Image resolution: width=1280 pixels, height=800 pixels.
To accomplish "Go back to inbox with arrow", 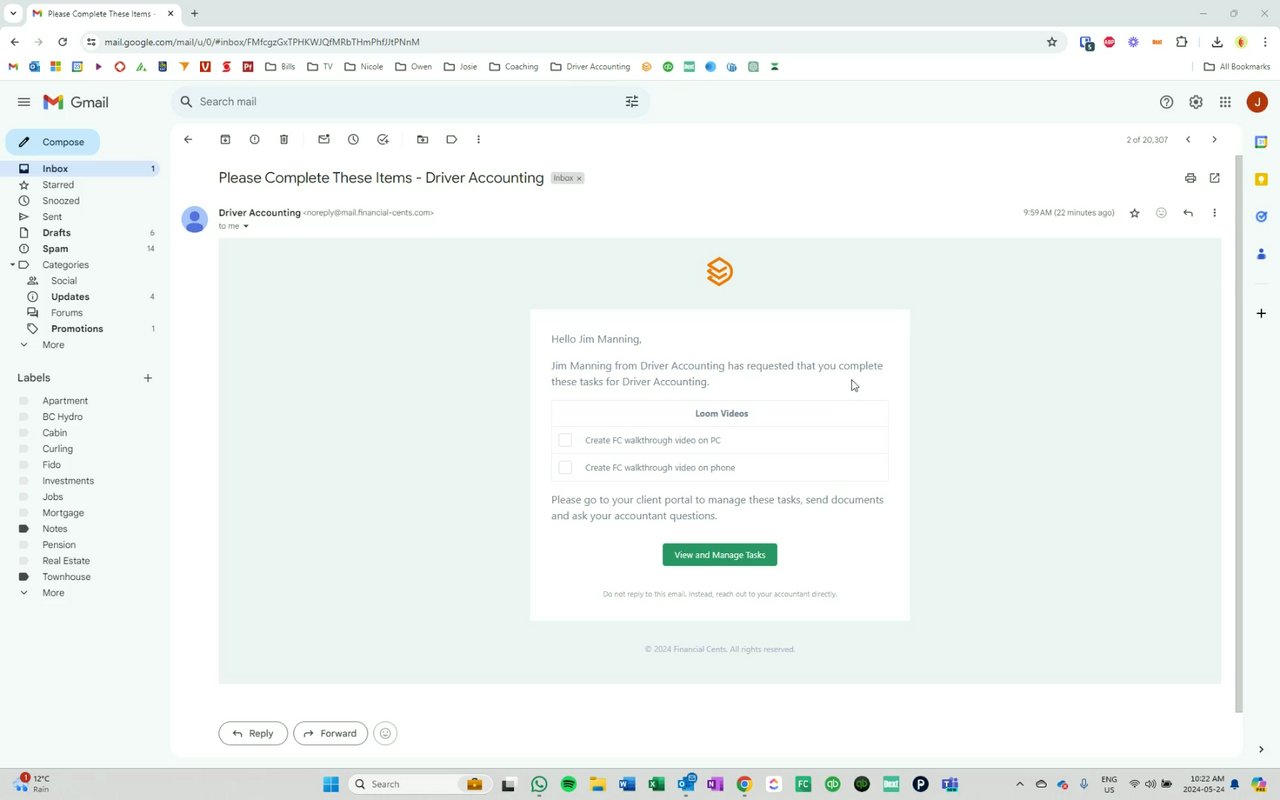I will [x=188, y=139].
